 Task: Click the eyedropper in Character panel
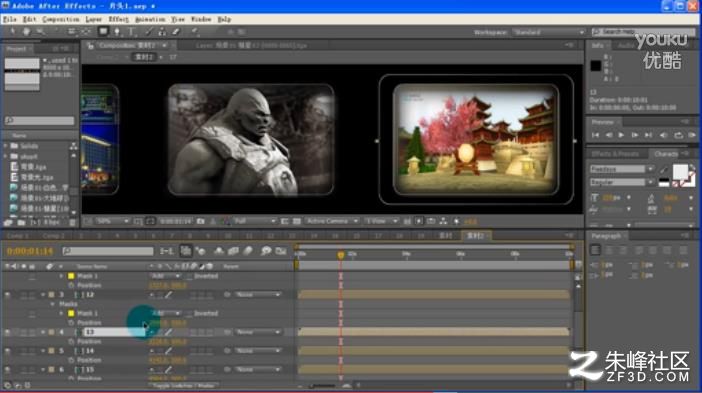coord(663,169)
